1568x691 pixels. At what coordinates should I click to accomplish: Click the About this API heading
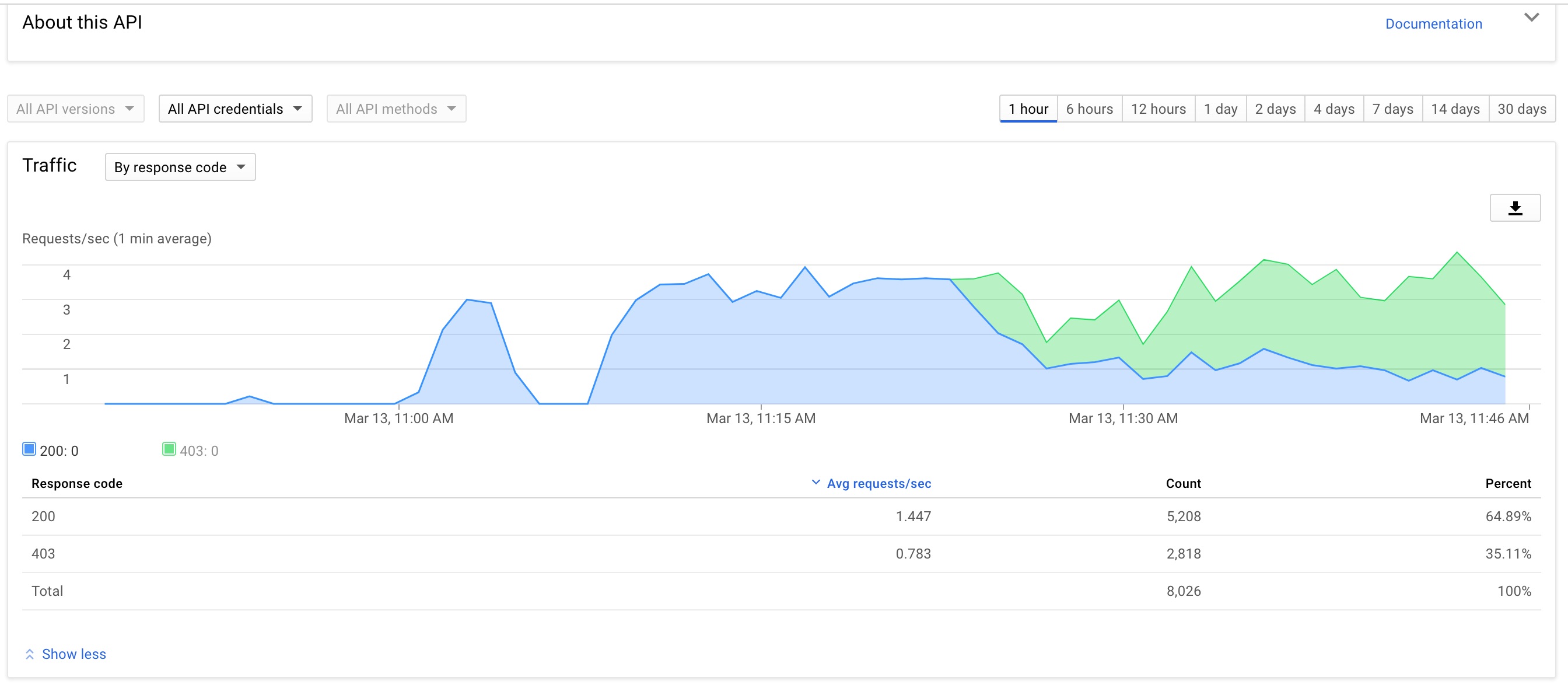click(82, 23)
